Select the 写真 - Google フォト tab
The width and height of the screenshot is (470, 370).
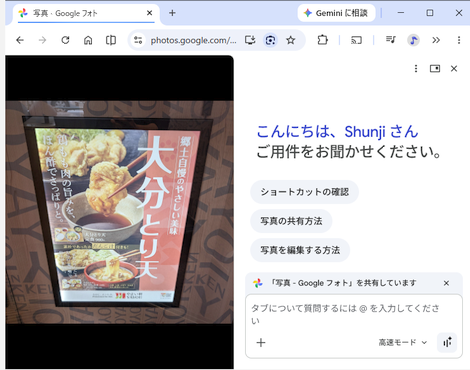[86, 13]
